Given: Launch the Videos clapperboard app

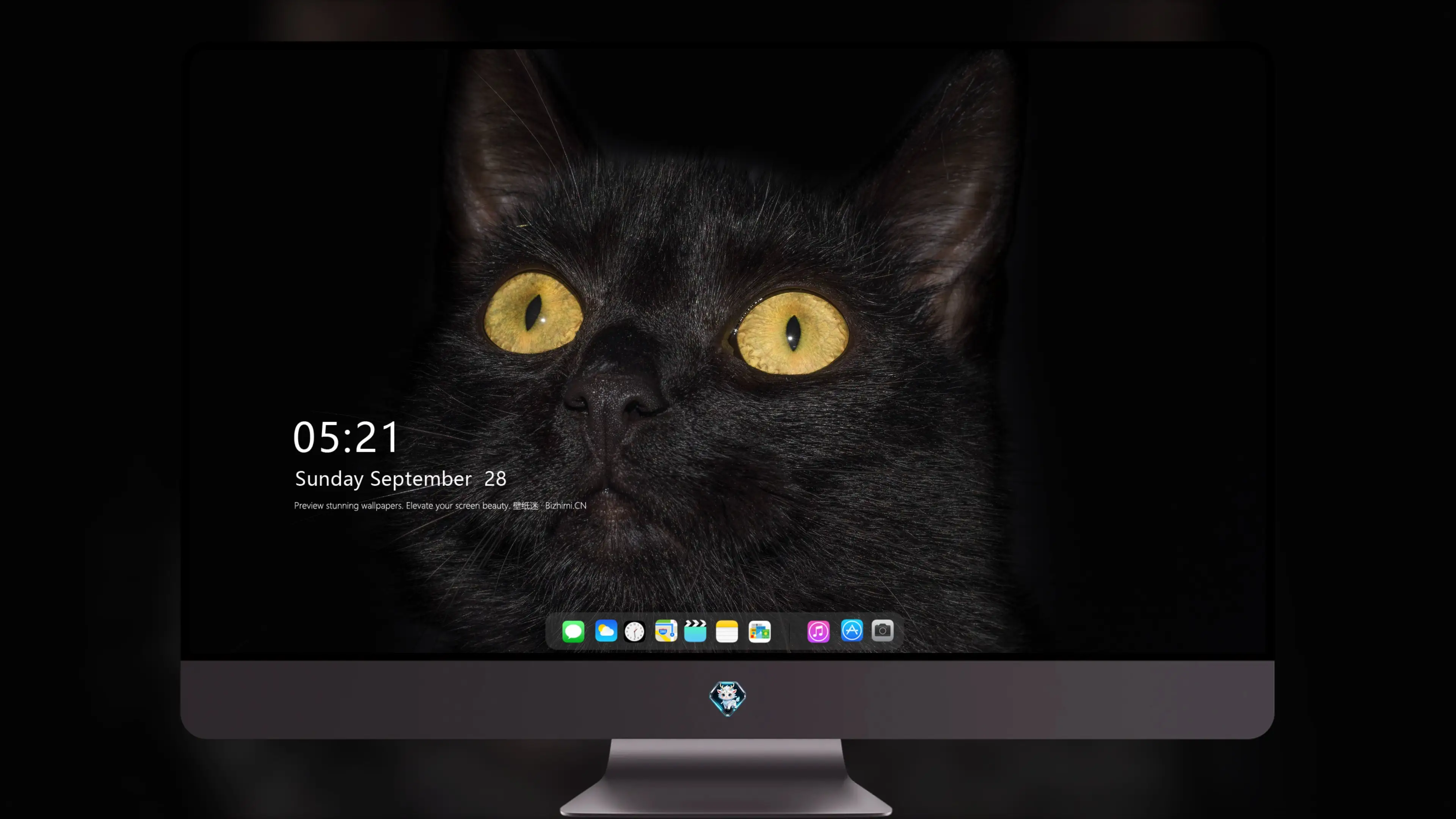Looking at the screenshot, I should tap(695, 631).
